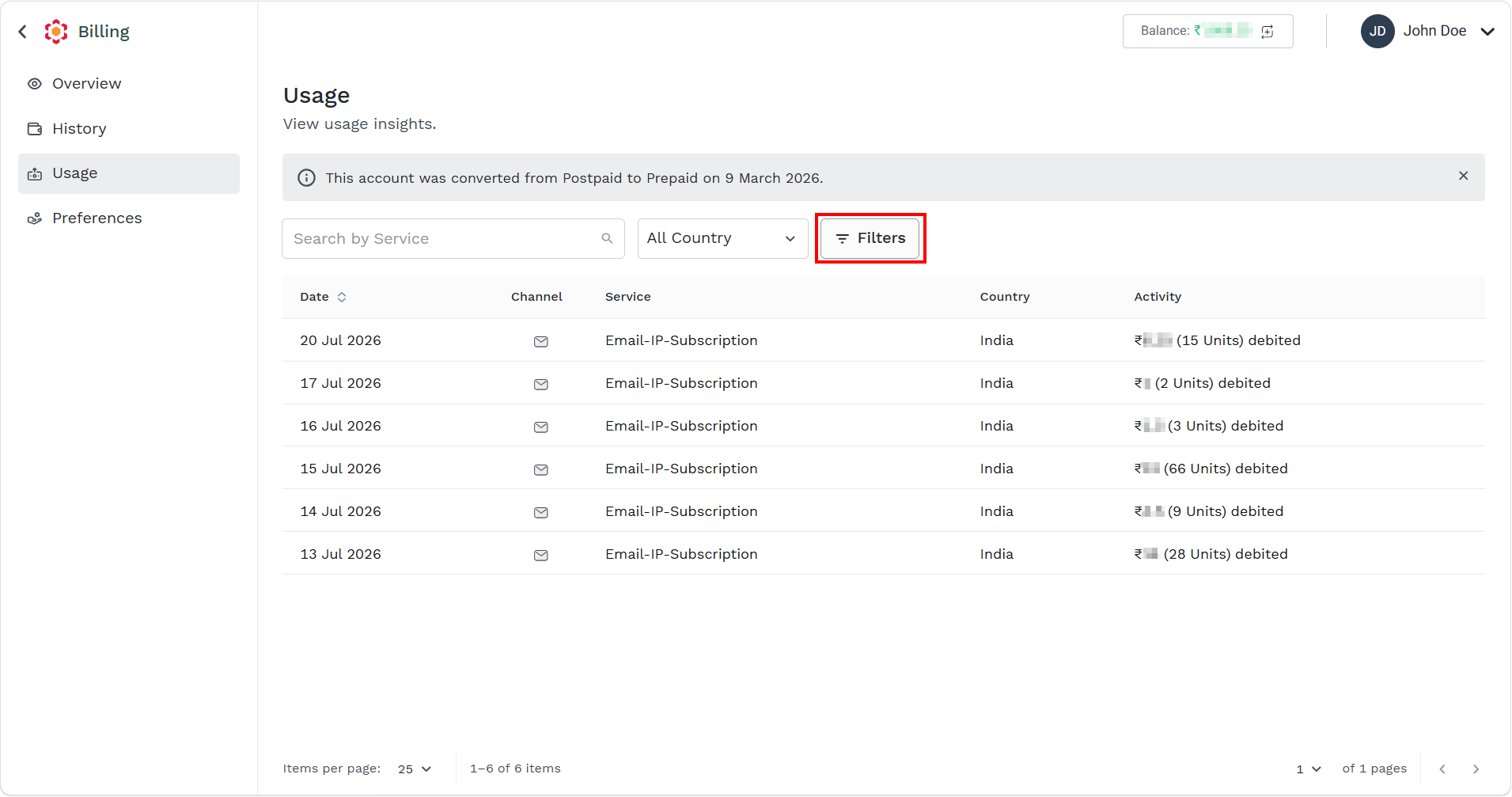This screenshot has width=1512, height=797.
Task: Select the 20 Jul 2026 date cell
Action: pyautogui.click(x=340, y=340)
